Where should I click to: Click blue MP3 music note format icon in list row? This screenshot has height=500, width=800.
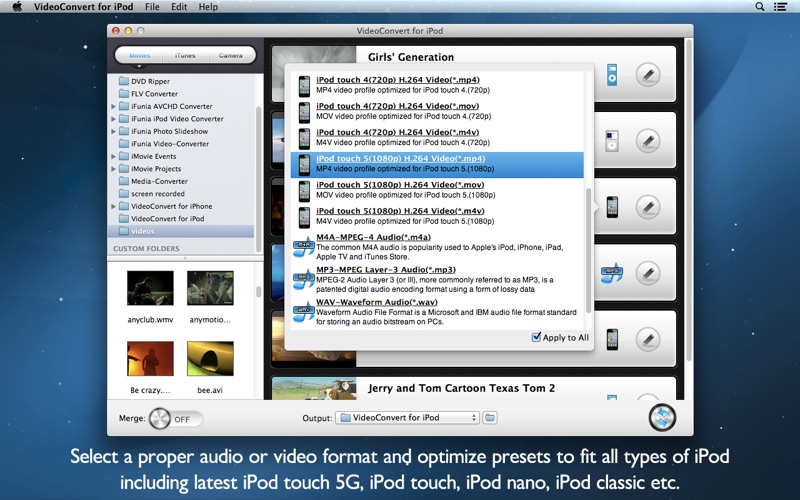612,273
